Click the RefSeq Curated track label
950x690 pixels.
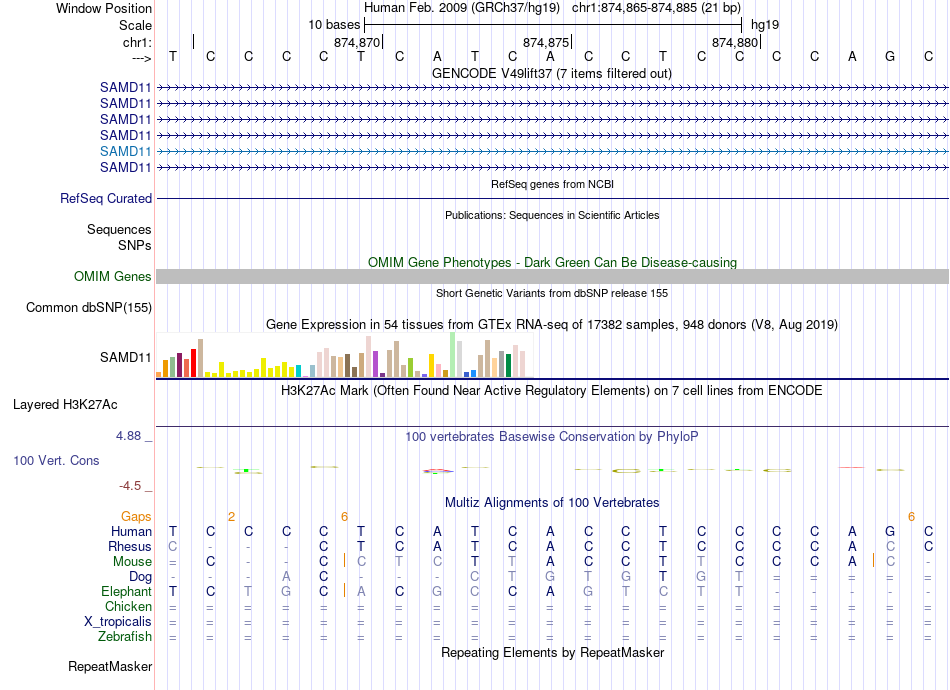click(x=106, y=199)
